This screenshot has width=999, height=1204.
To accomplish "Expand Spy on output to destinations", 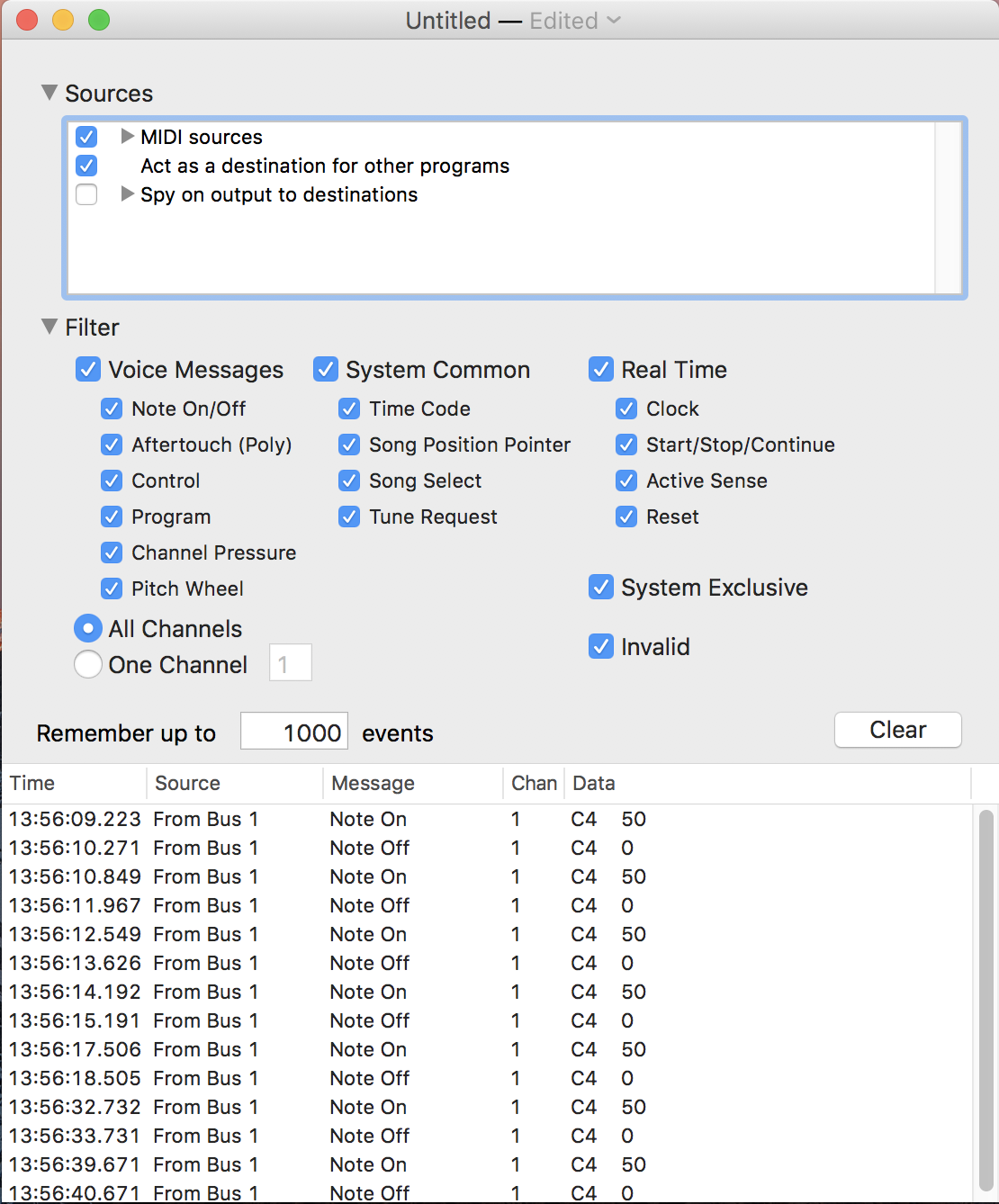I will pos(128,194).
